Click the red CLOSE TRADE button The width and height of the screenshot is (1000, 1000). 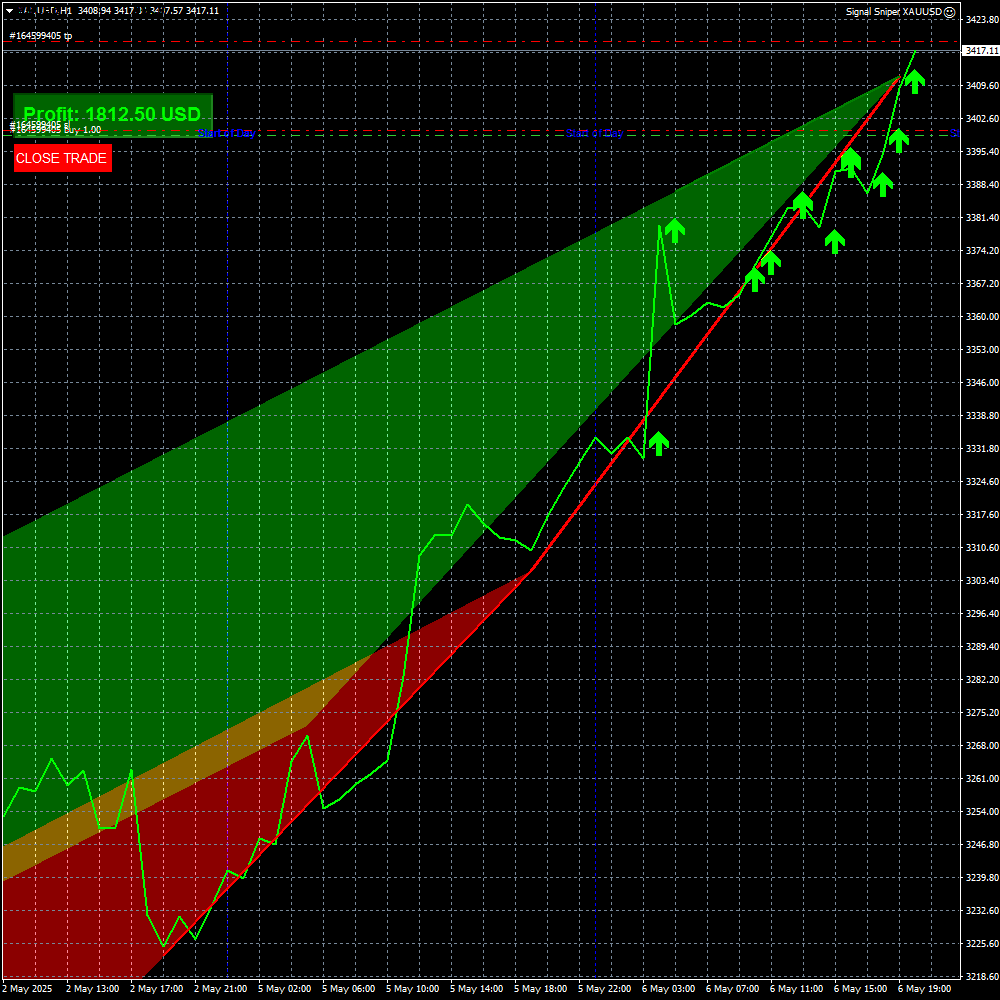pos(62,158)
